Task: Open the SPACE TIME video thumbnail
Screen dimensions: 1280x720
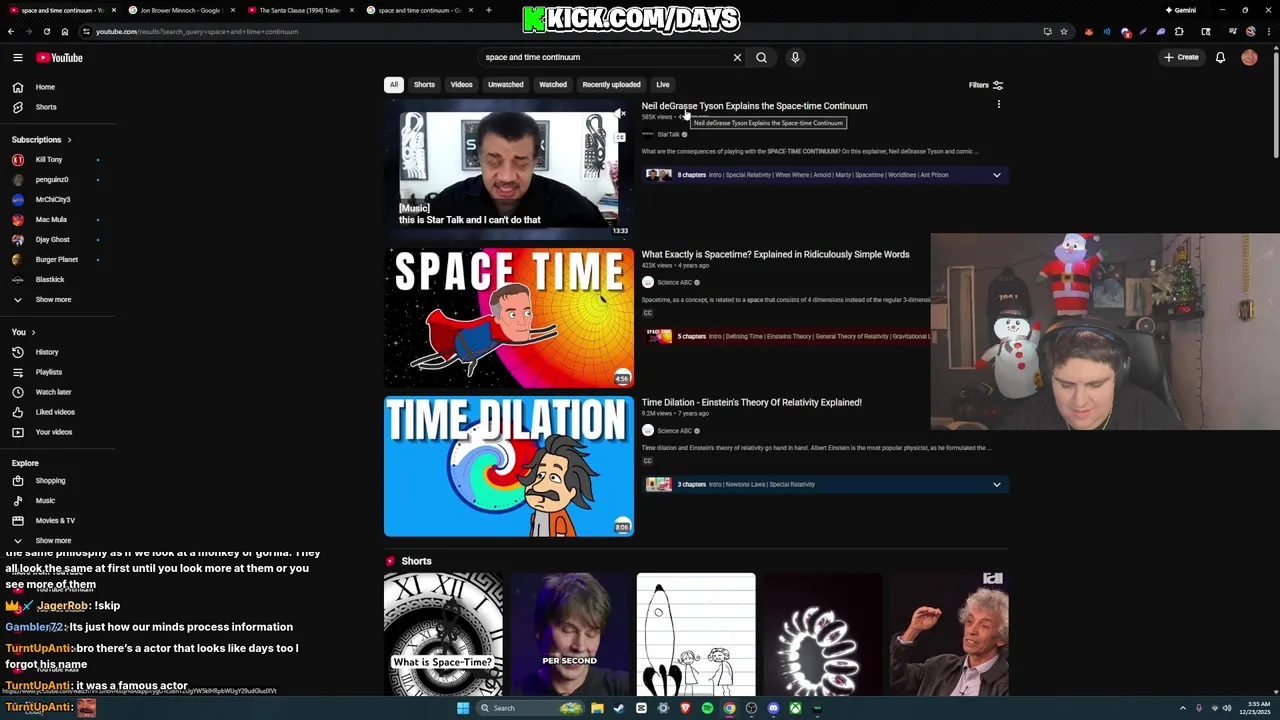Action: (x=509, y=318)
